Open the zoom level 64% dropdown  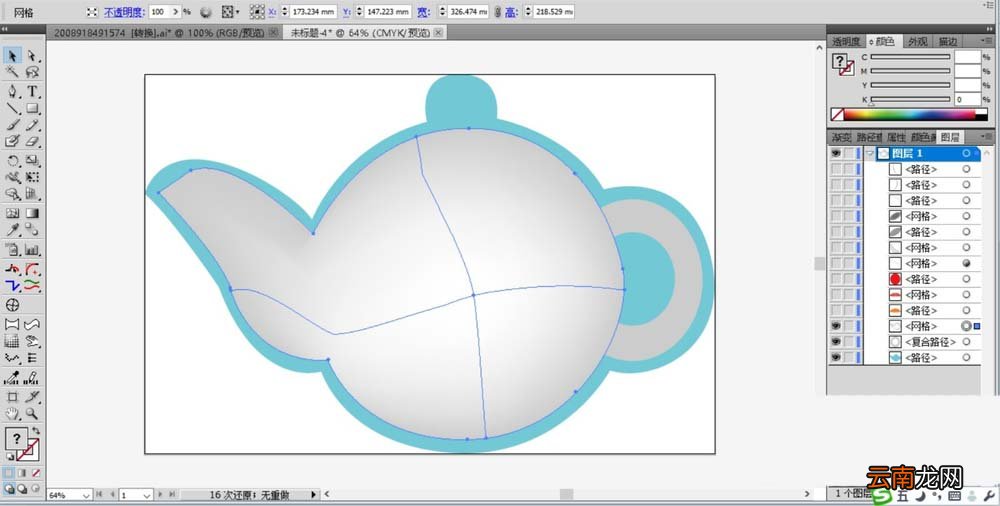86,495
